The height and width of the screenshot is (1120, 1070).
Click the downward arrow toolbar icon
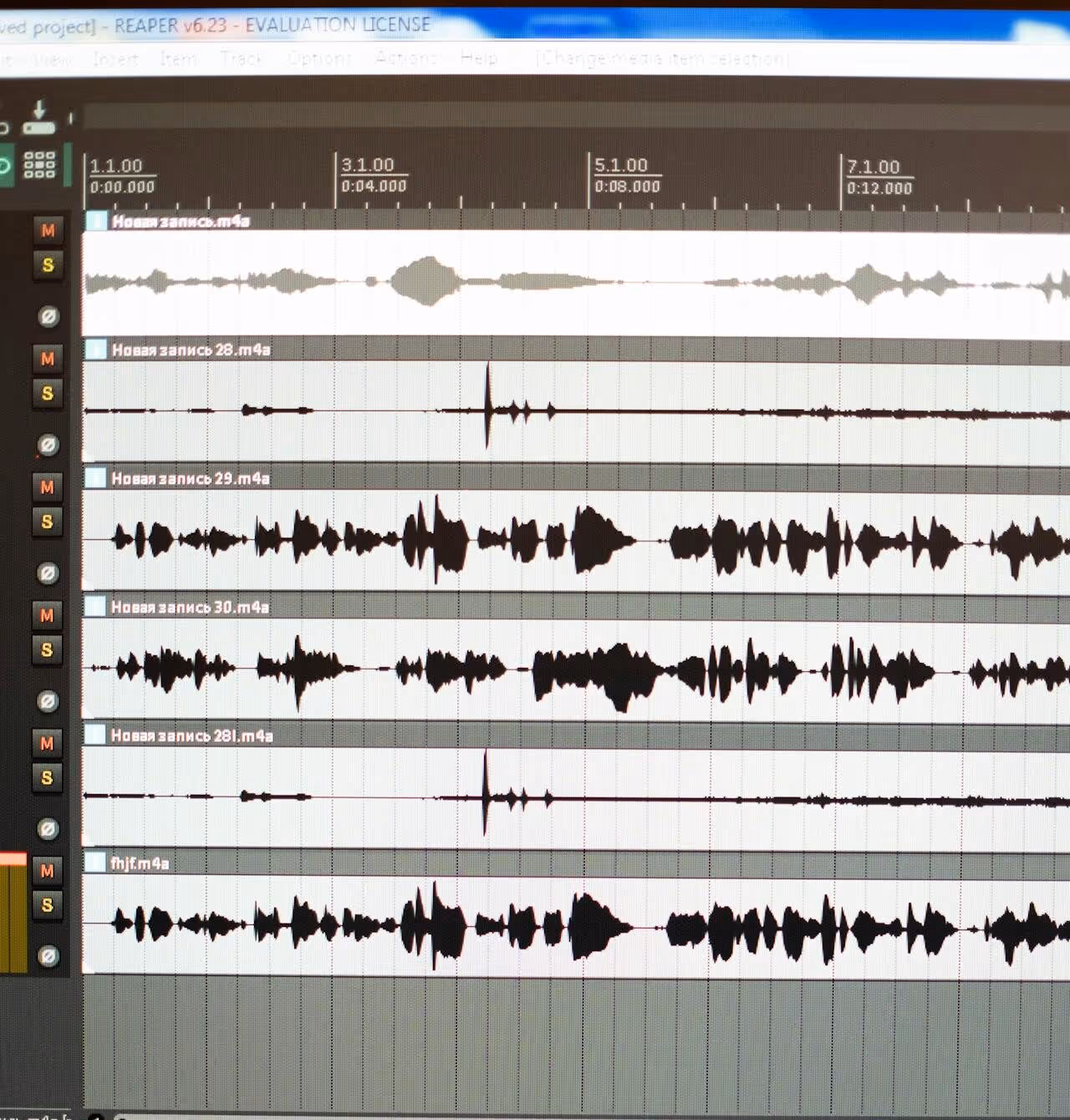coord(38,118)
